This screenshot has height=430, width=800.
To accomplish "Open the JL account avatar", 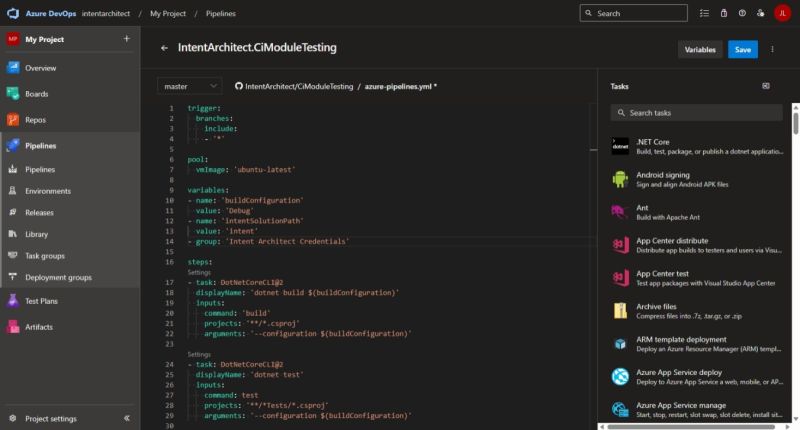I will pyautogui.click(x=782, y=13).
